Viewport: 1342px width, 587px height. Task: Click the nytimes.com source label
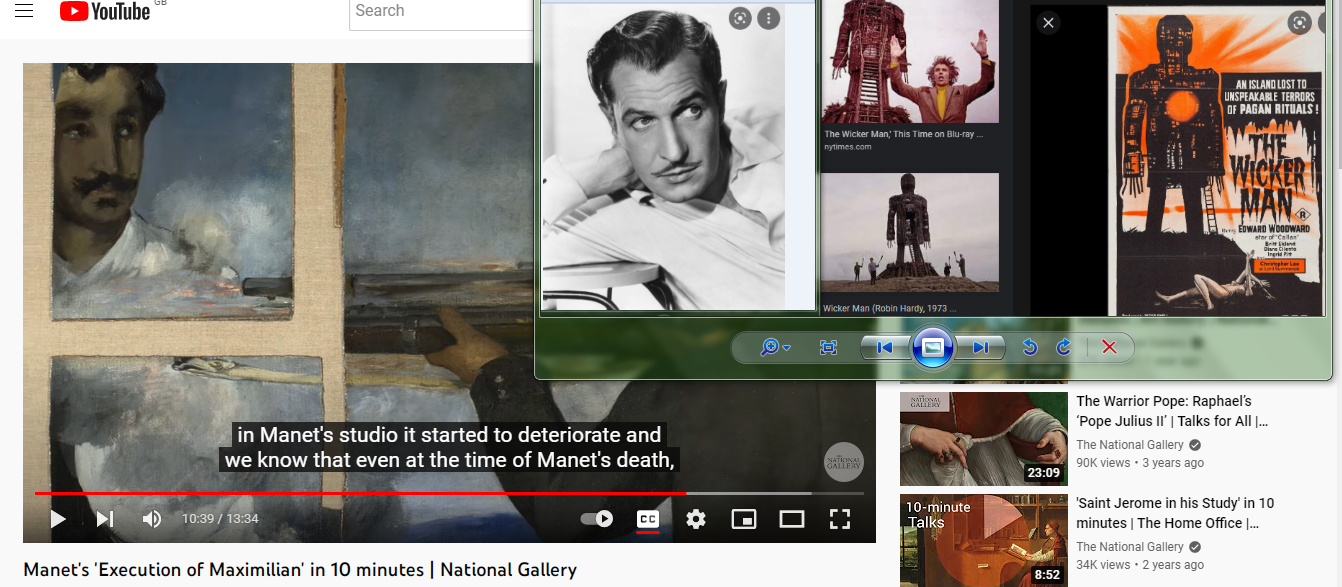coord(848,147)
